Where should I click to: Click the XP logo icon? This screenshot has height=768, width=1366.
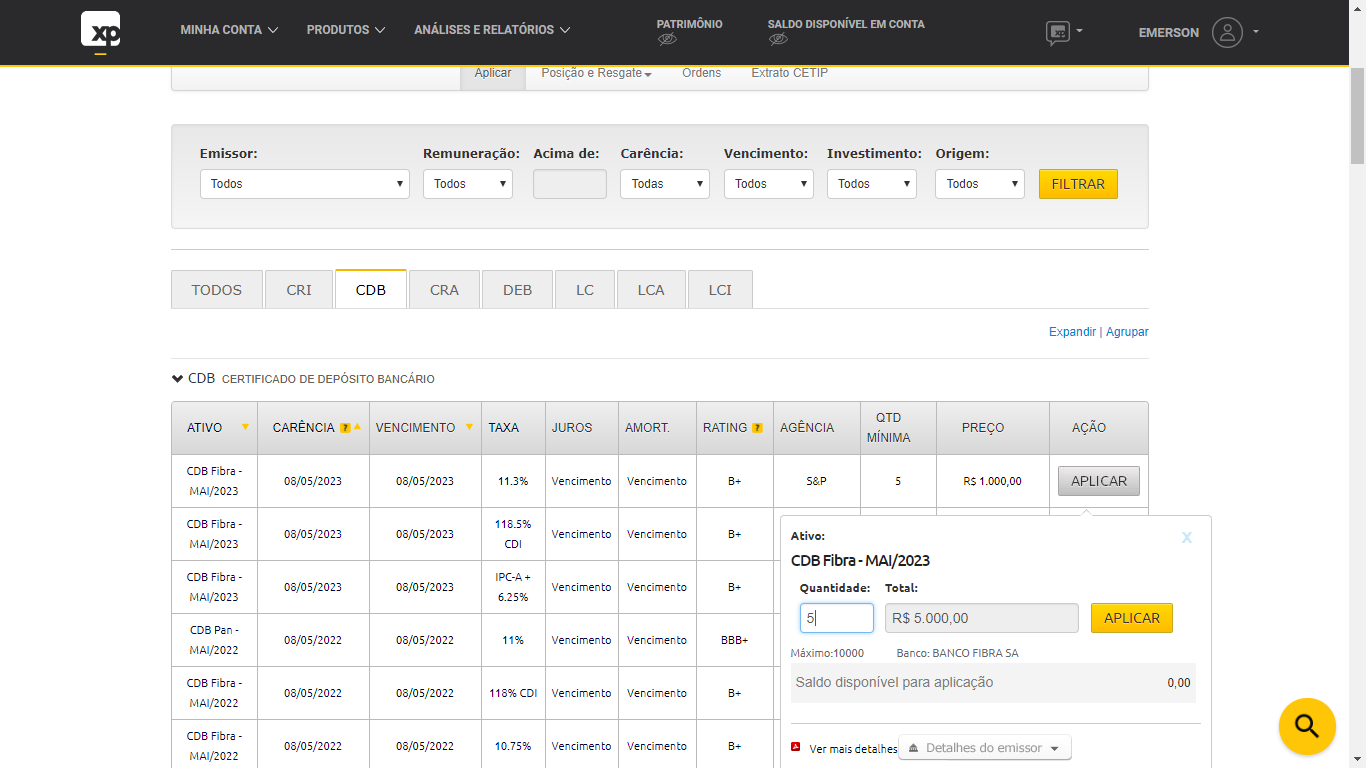coord(100,31)
